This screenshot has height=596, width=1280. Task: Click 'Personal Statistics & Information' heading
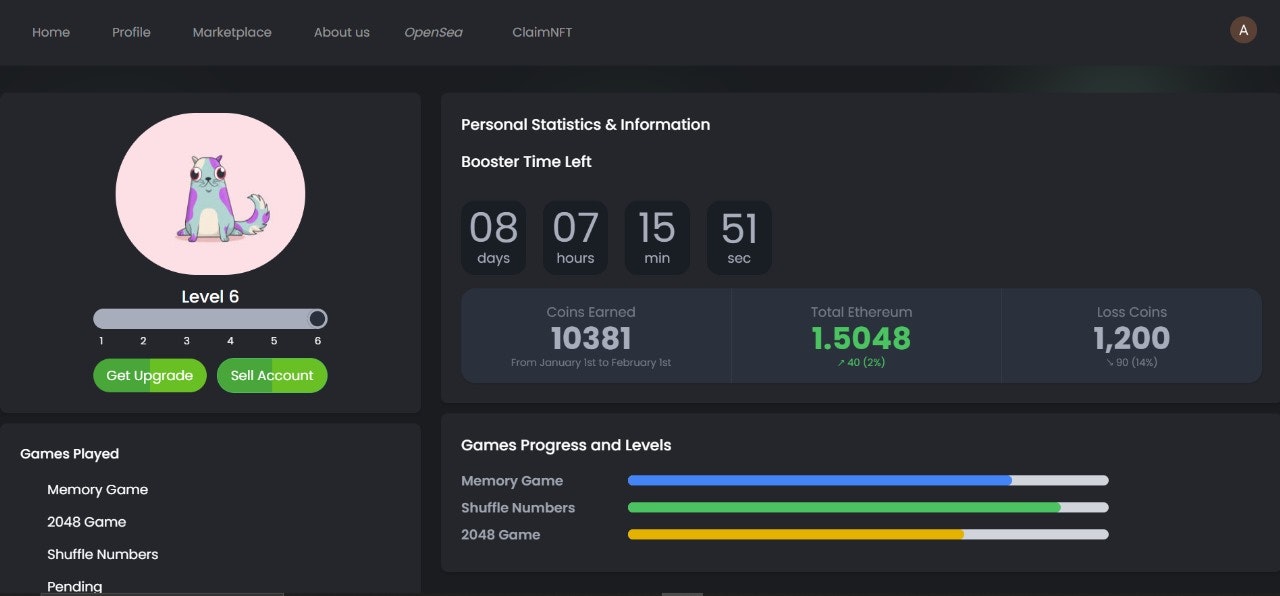pyautogui.click(x=585, y=125)
